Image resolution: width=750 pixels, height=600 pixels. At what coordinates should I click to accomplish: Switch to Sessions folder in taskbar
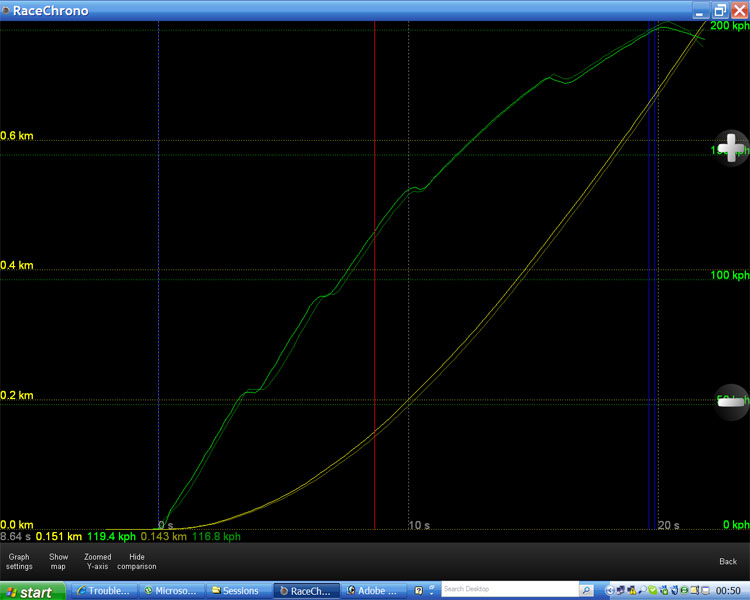click(234, 591)
